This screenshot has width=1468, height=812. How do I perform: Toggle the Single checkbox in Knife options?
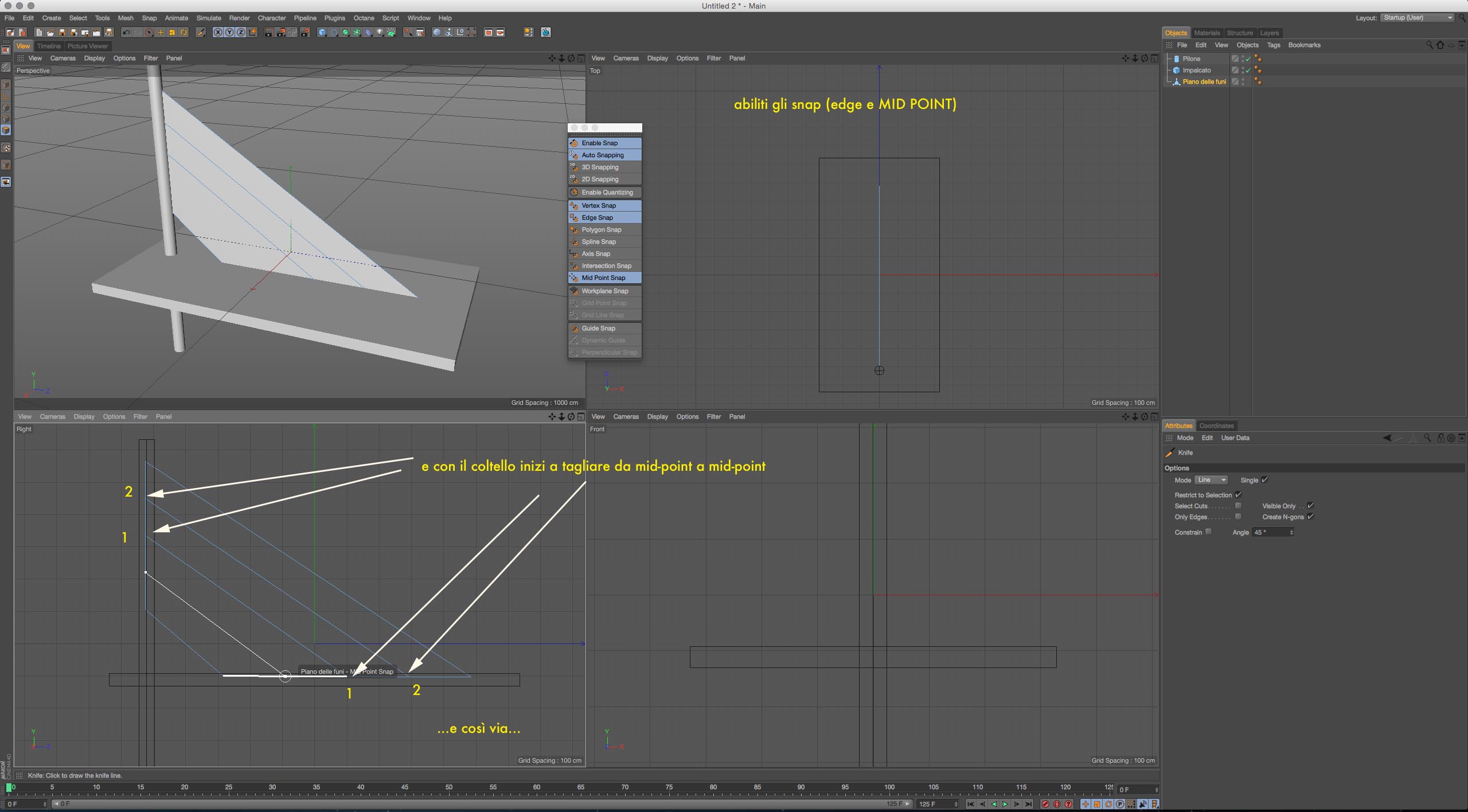[1264, 480]
